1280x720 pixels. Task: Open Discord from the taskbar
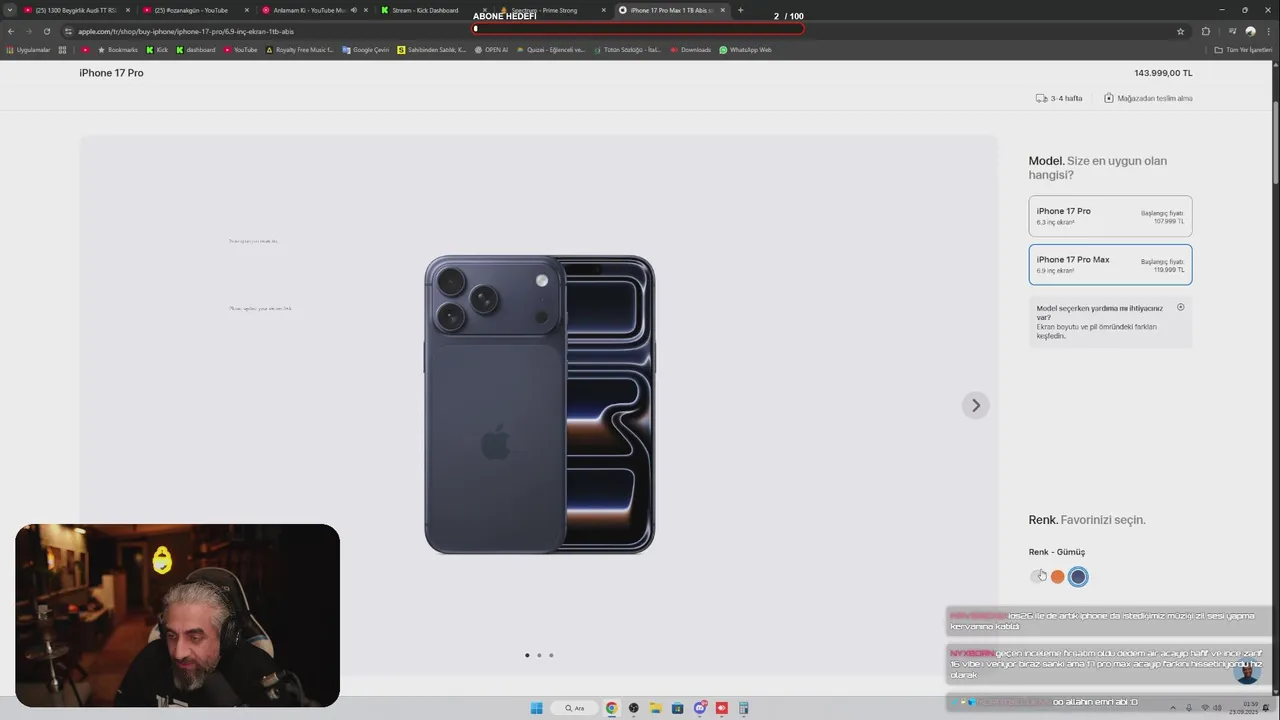point(699,708)
